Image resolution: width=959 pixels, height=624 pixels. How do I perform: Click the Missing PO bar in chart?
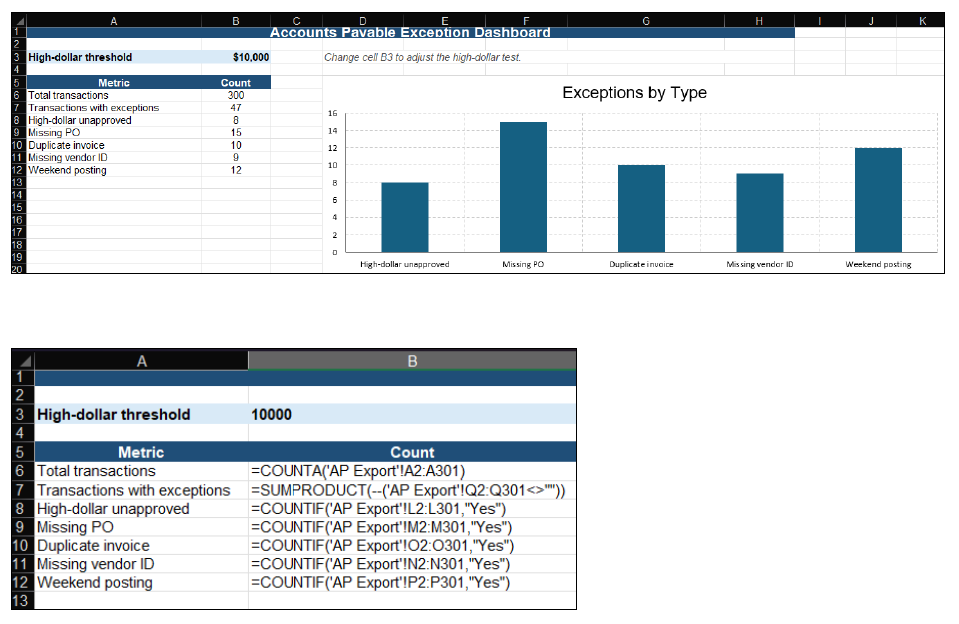click(x=524, y=187)
